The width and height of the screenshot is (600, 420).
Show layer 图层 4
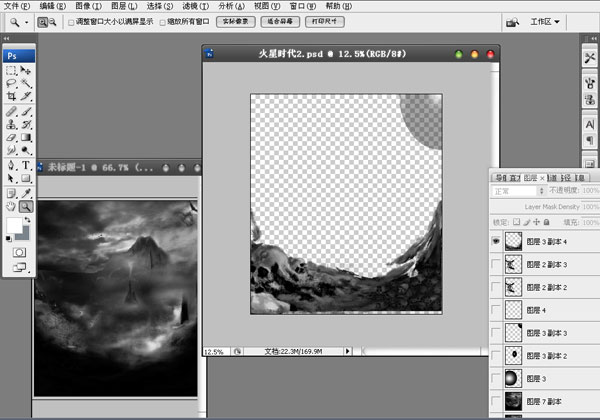[496, 310]
